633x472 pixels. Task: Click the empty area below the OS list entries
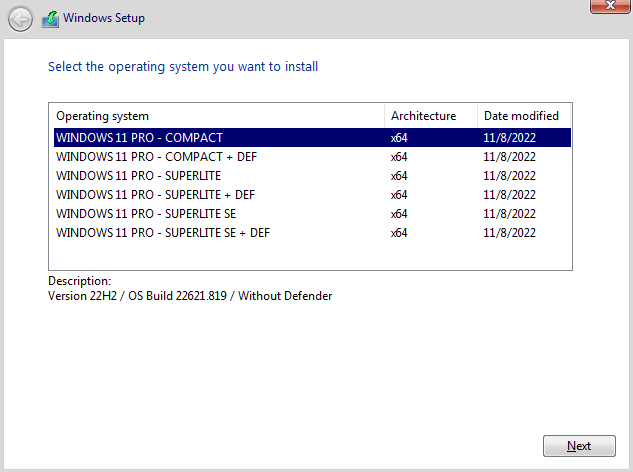[310, 255]
